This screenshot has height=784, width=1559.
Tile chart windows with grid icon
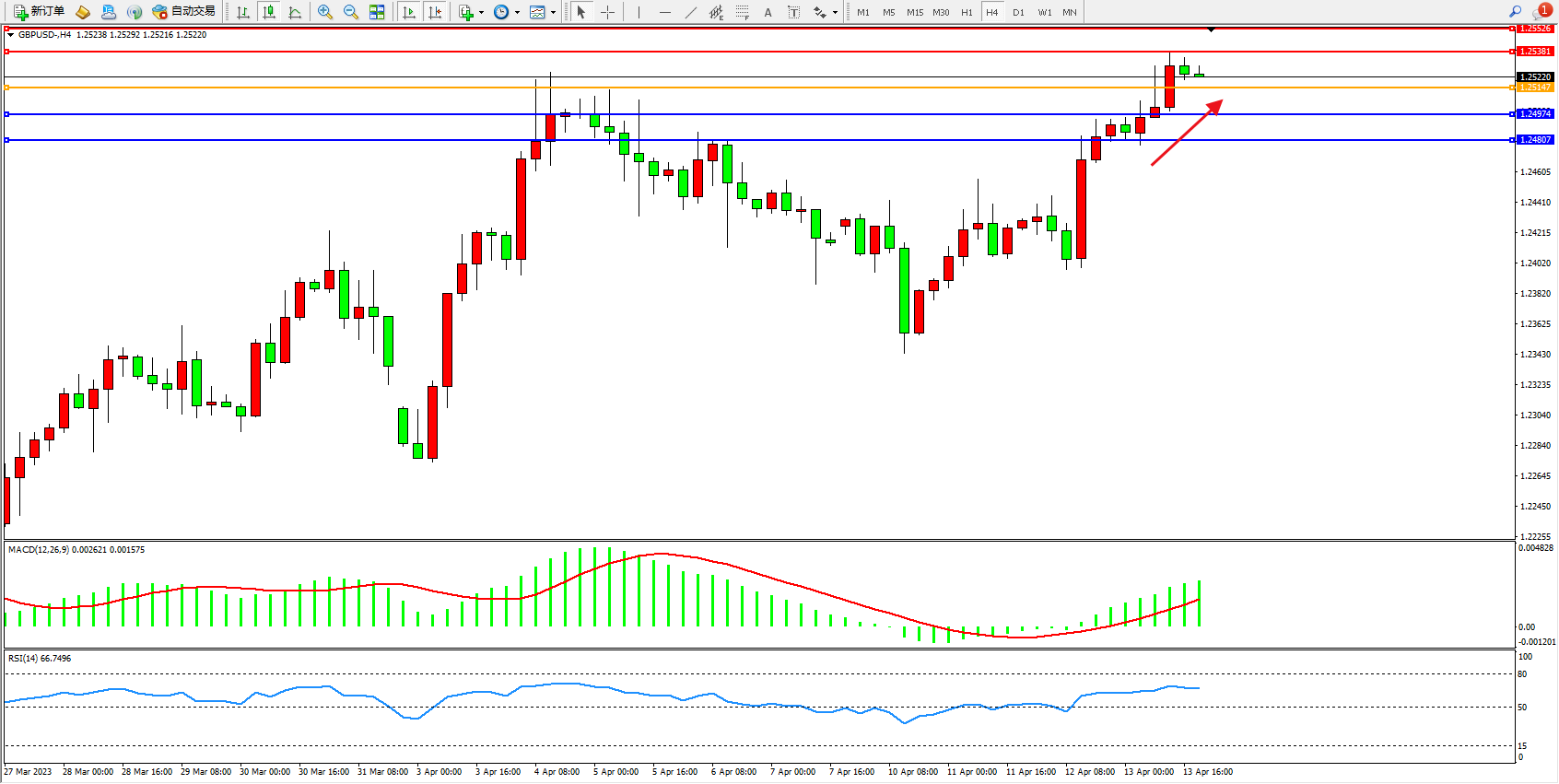point(377,12)
